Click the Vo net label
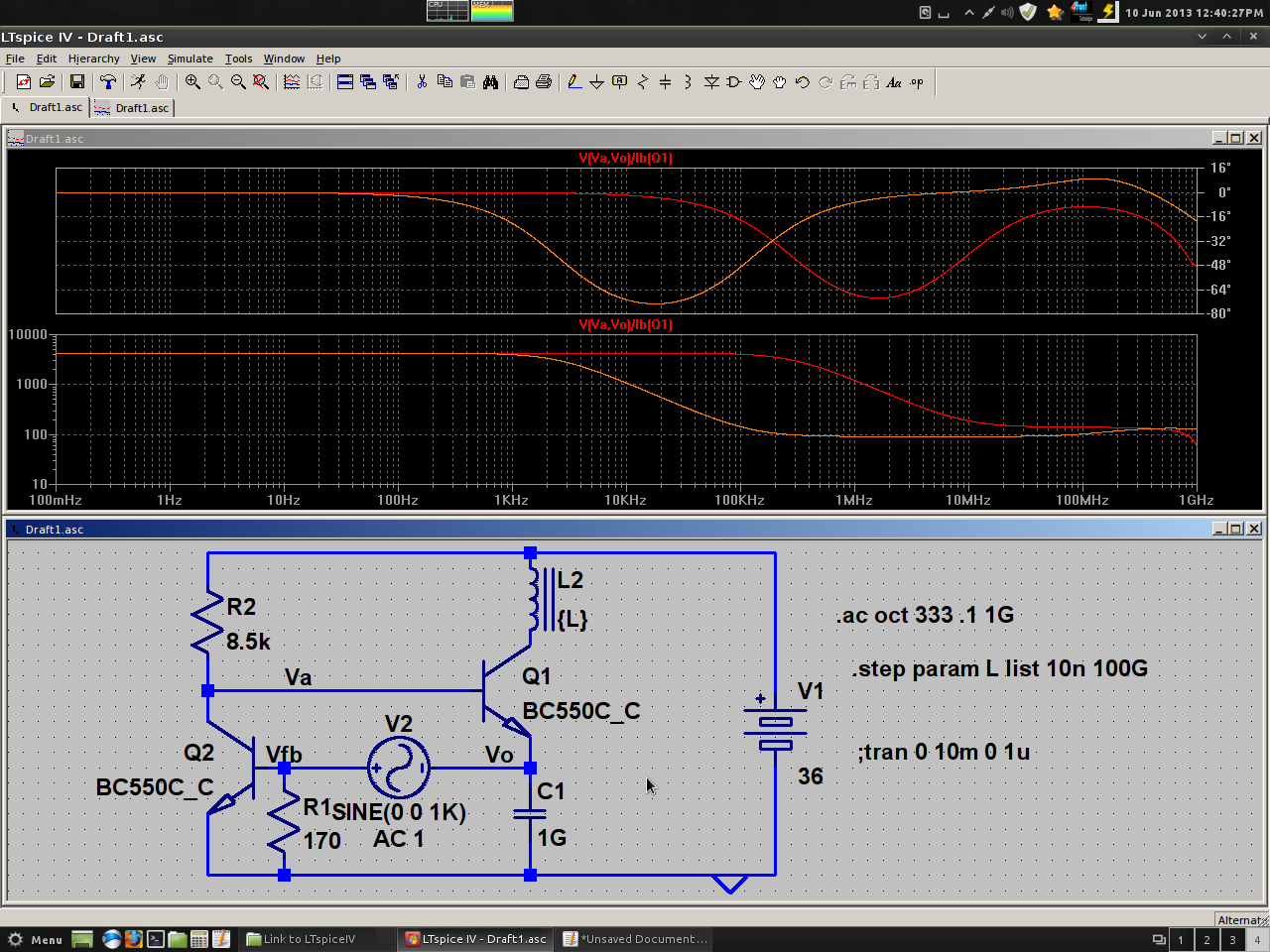The width and height of the screenshot is (1270, 952). [x=499, y=755]
